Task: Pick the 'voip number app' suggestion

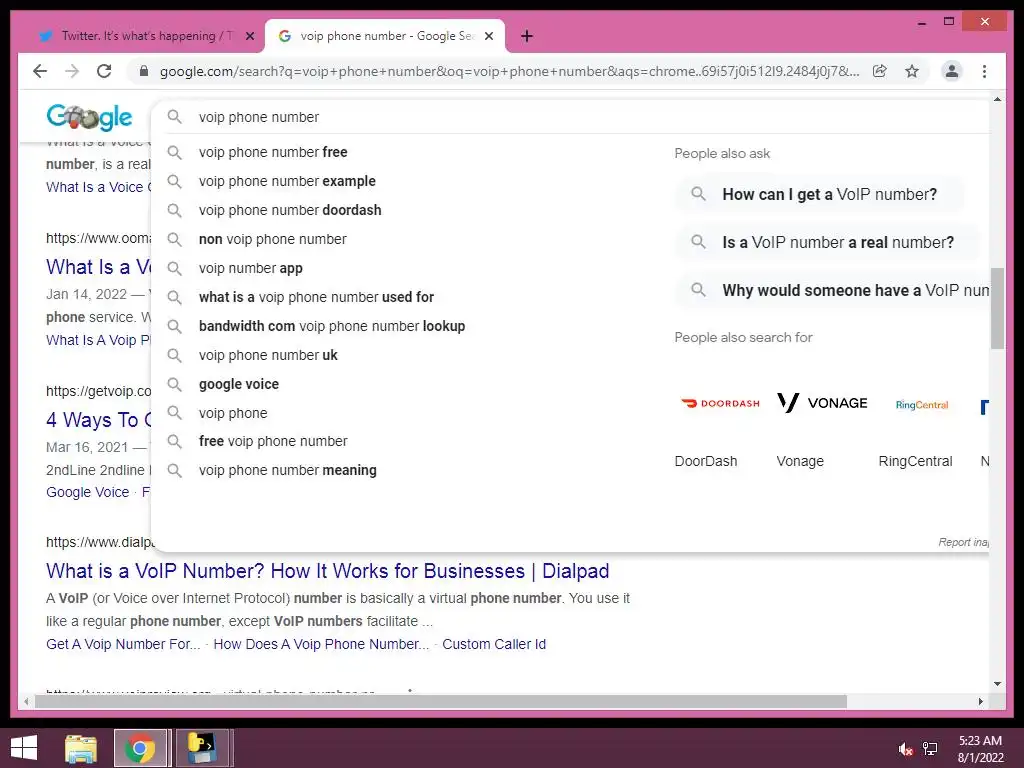Action: coord(251,268)
